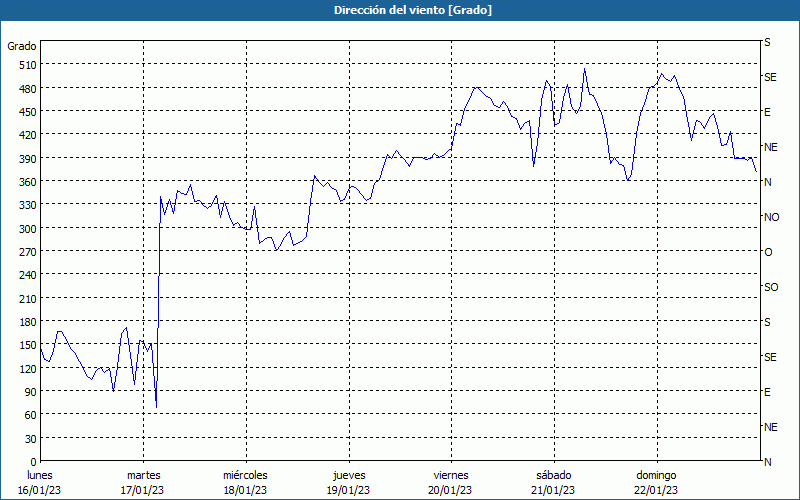
Task: Select the '450' y-axis value
Action: (28, 112)
